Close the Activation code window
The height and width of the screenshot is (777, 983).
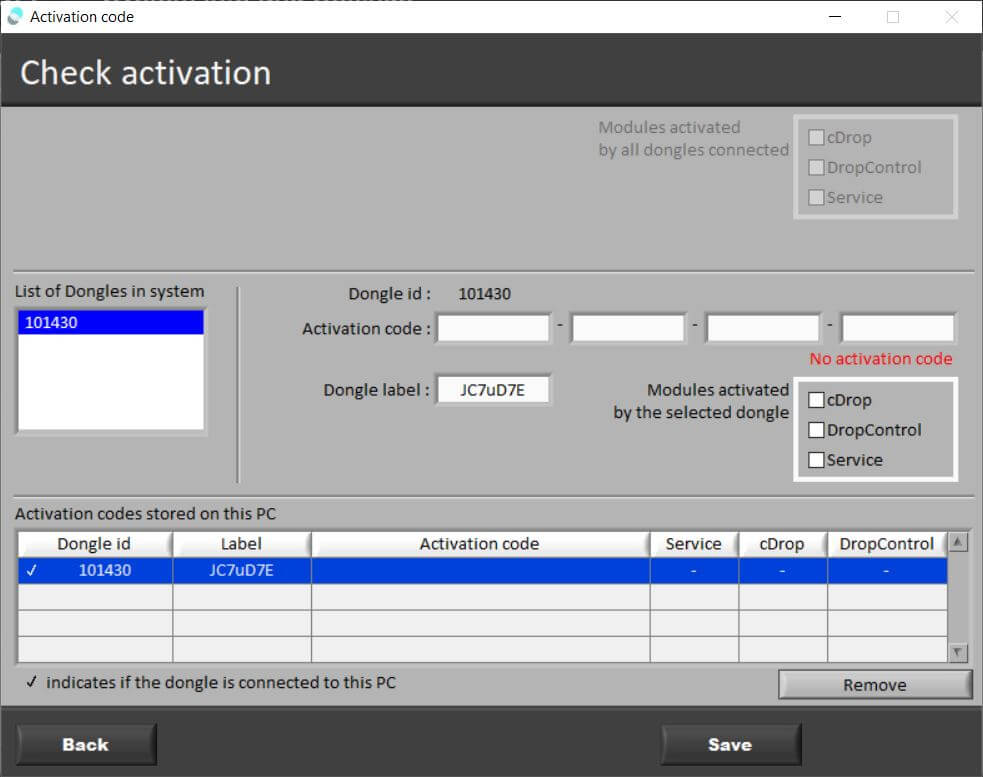point(951,16)
